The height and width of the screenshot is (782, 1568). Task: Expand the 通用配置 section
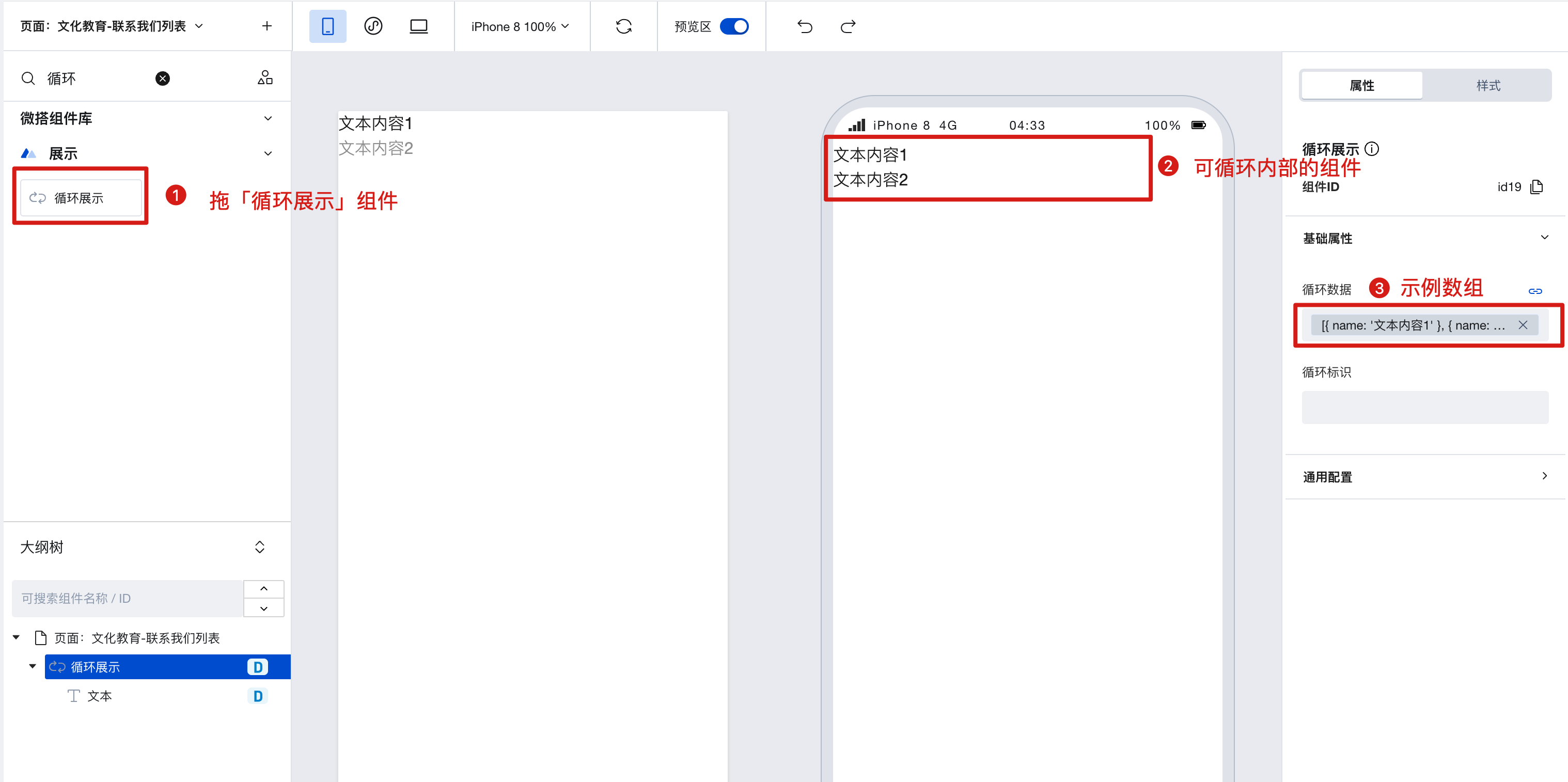coord(1544,476)
